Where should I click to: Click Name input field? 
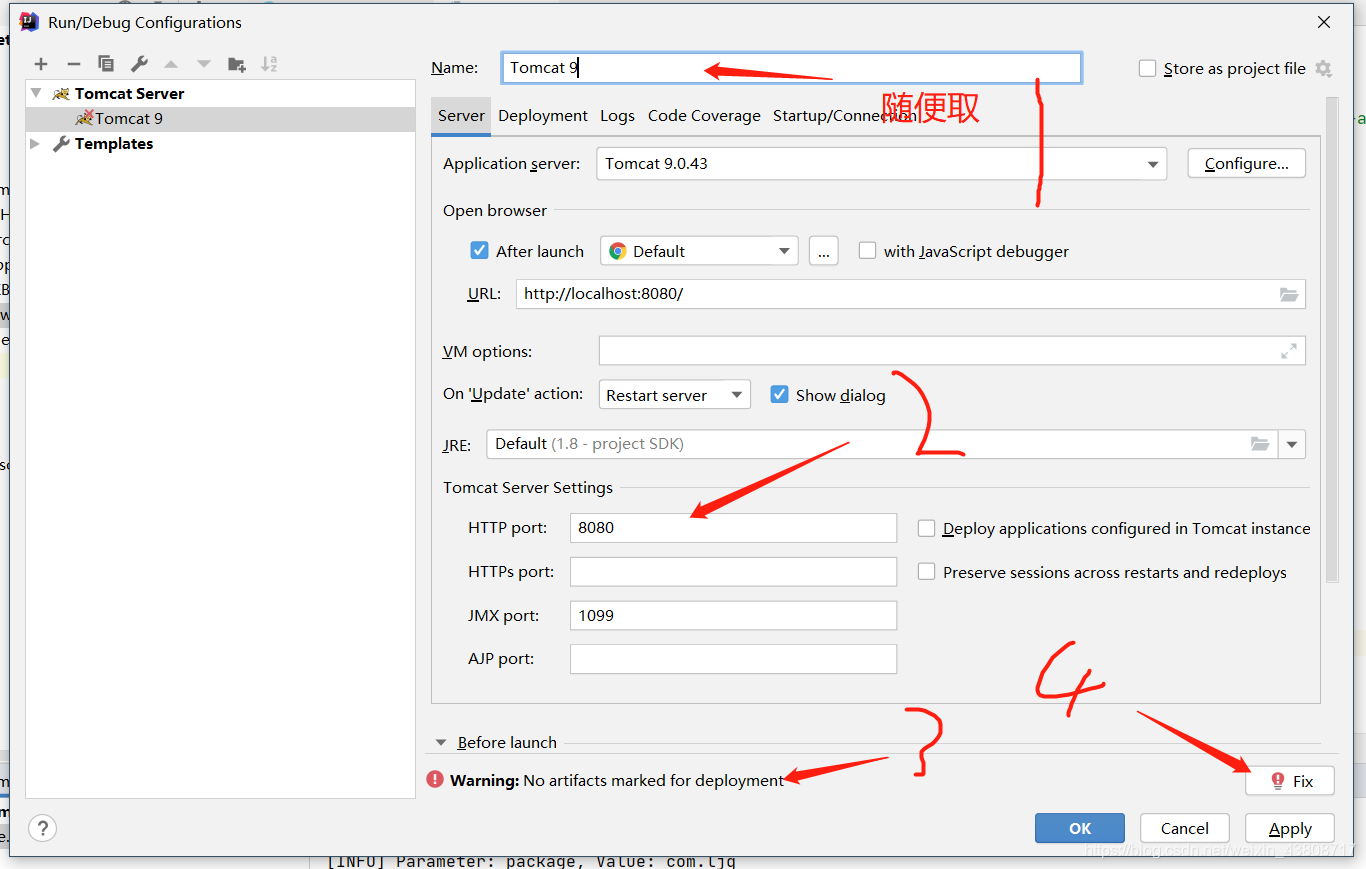[791, 68]
